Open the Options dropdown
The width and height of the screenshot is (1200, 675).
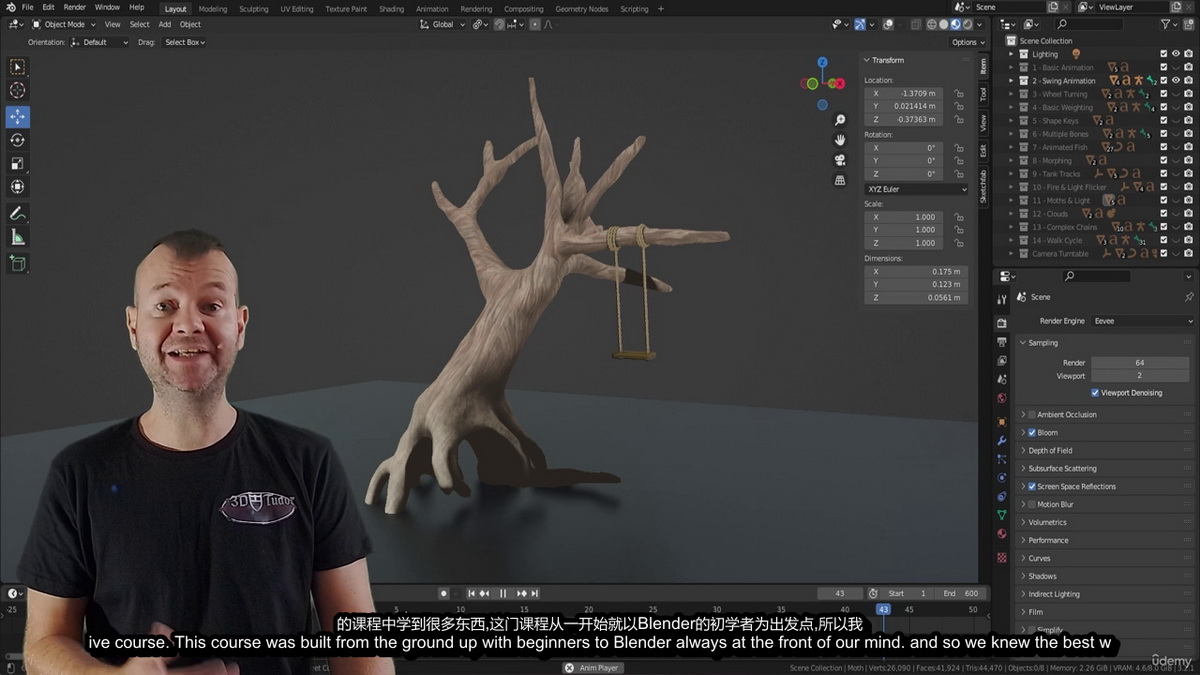[968, 42]
